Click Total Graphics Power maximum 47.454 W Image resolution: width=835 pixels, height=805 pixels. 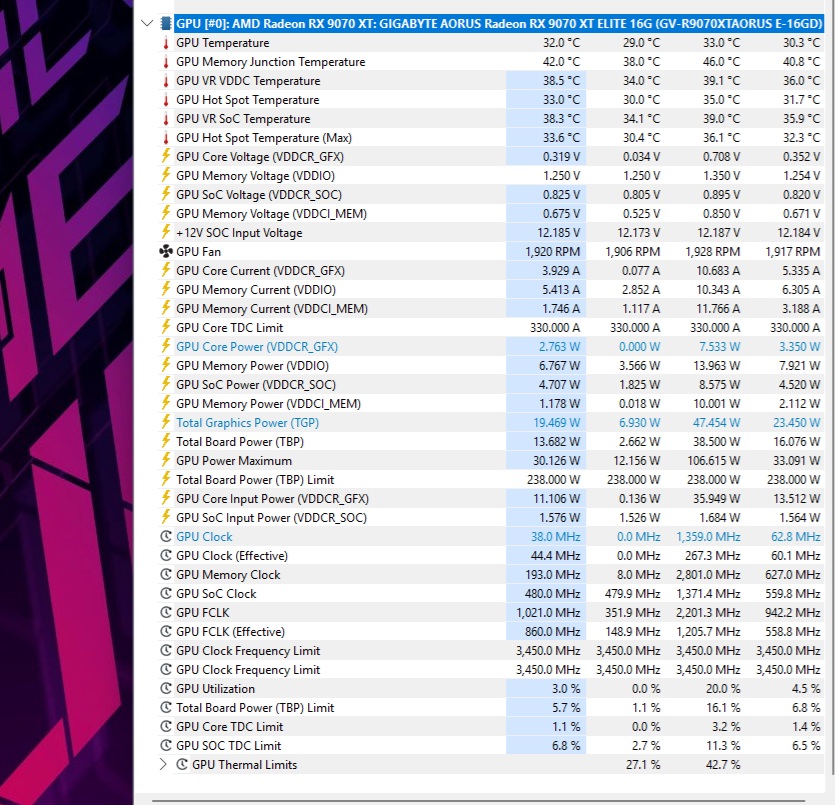pos(716,423)
